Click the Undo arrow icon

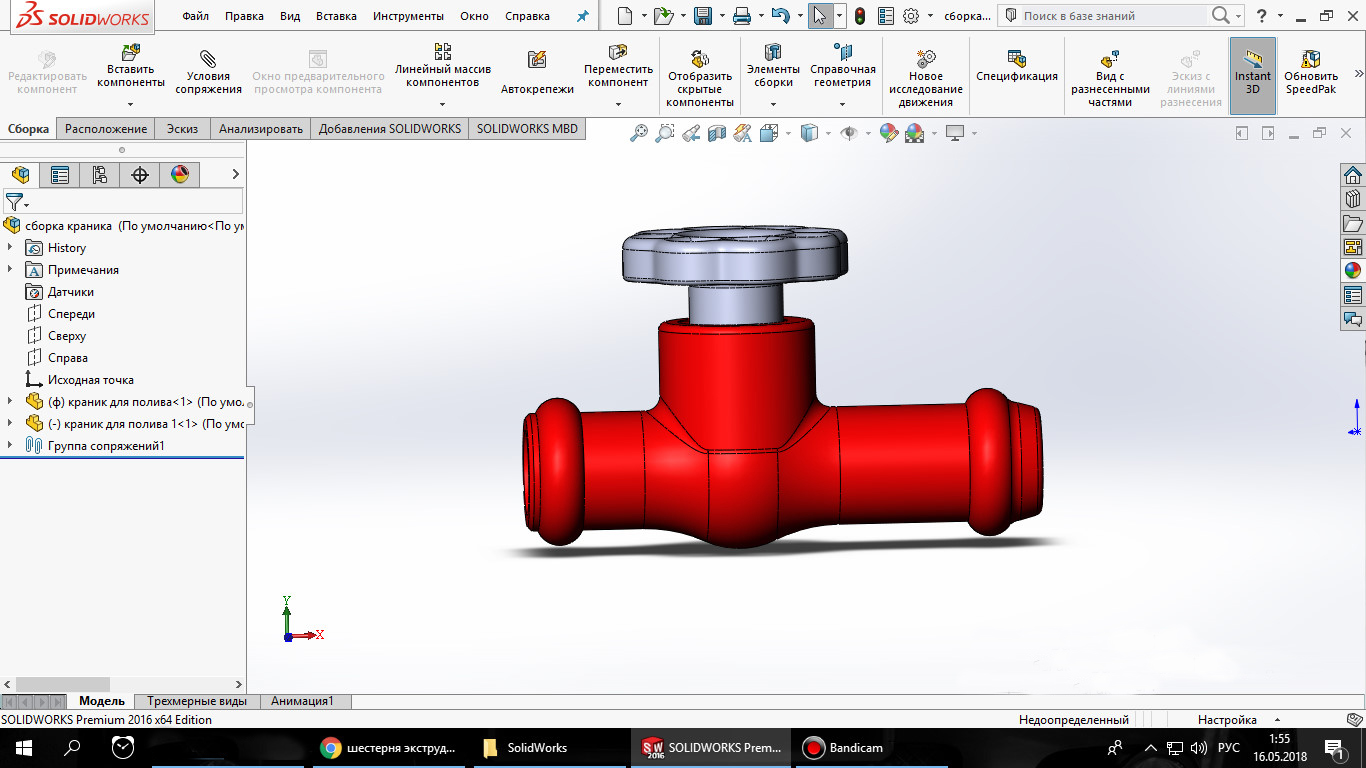(x=781, y=16)
